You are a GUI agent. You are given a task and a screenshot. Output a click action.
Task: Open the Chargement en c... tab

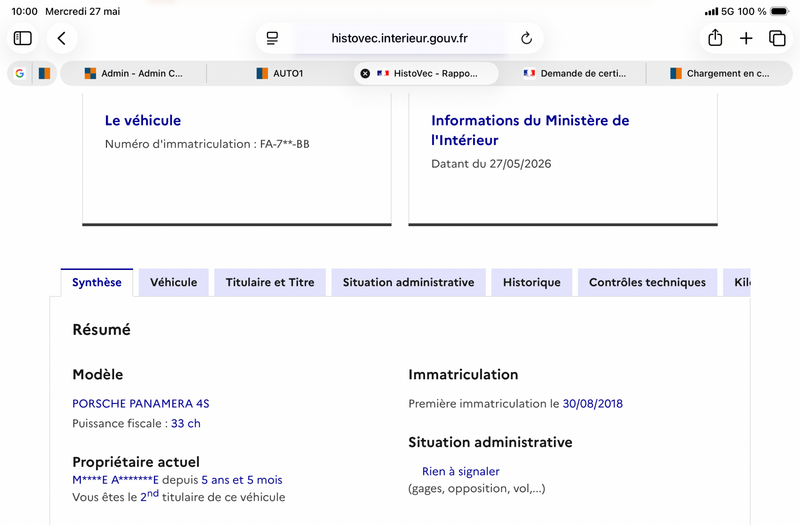tap(719, 73)
